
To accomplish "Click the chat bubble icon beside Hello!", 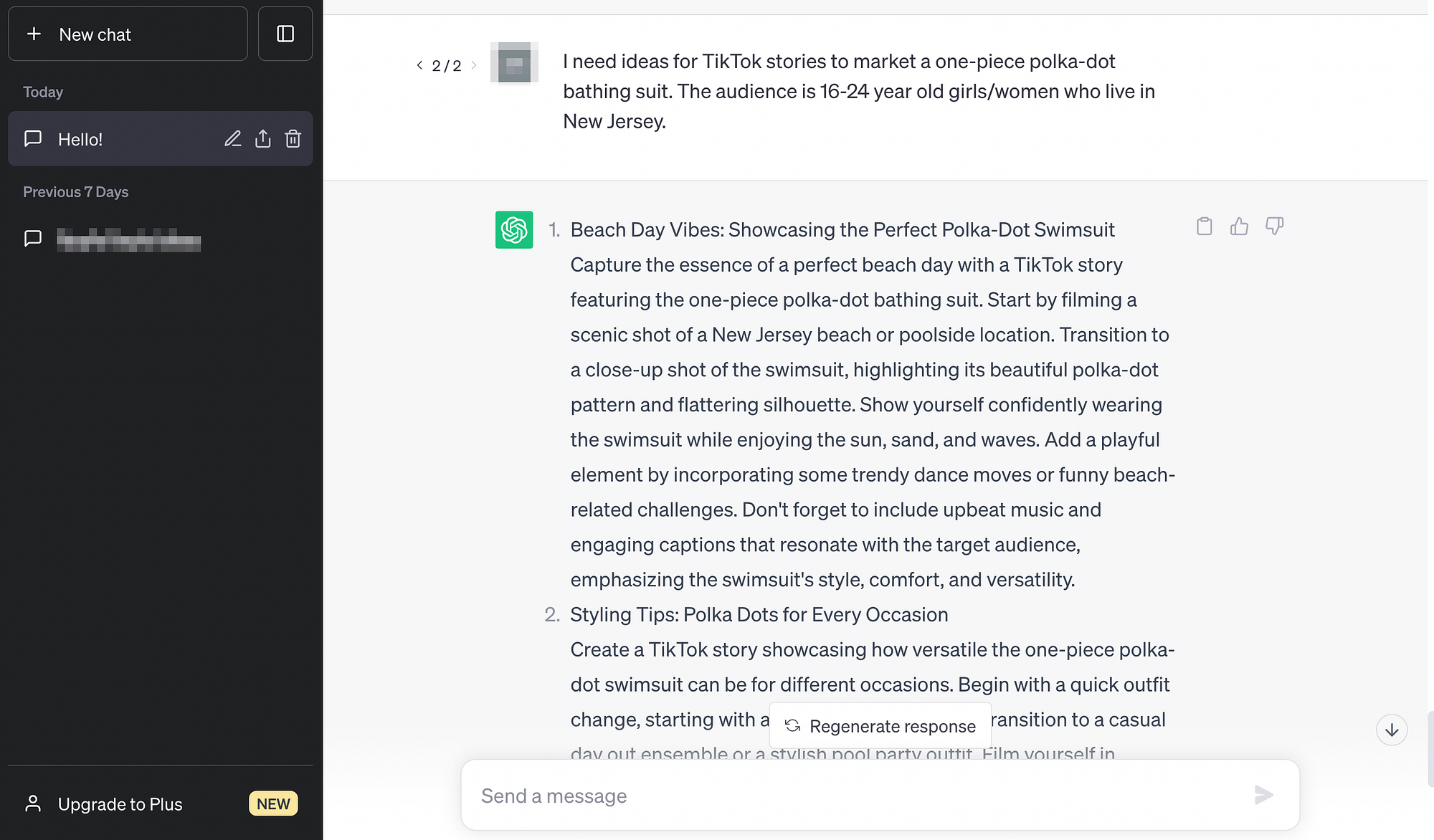I will point(33,139).
